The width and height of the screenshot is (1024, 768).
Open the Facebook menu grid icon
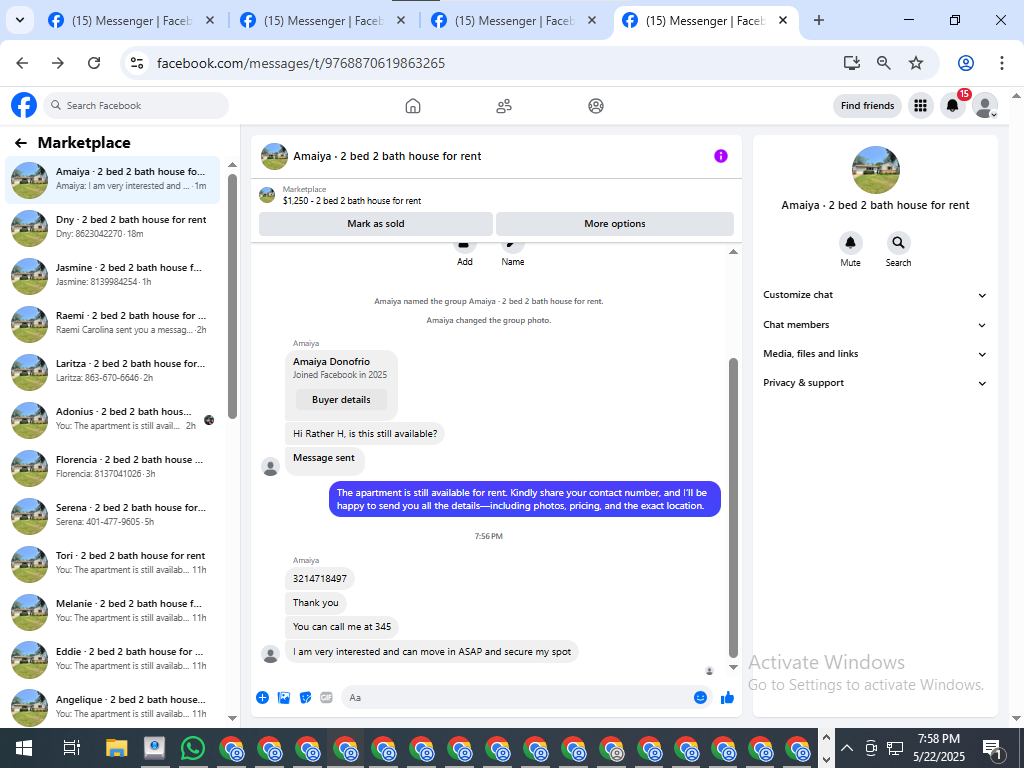[920, 106]
